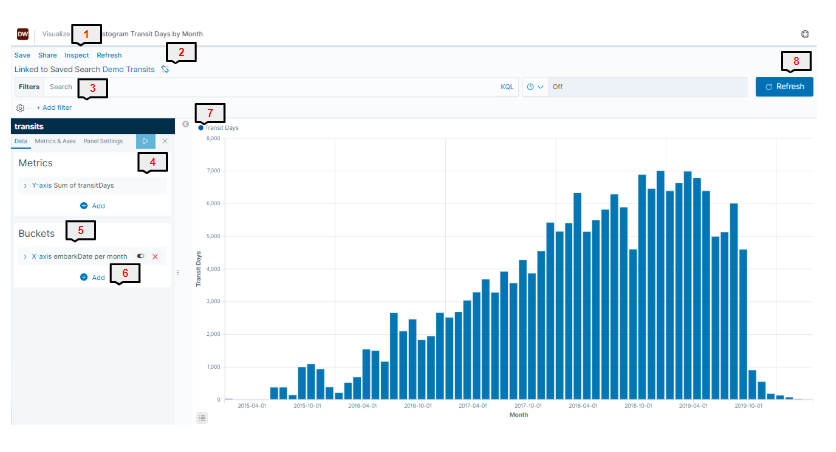Toggle the KQL query language option
The width and height of the screenshot is (836, 452).
(x=507, y=87)
